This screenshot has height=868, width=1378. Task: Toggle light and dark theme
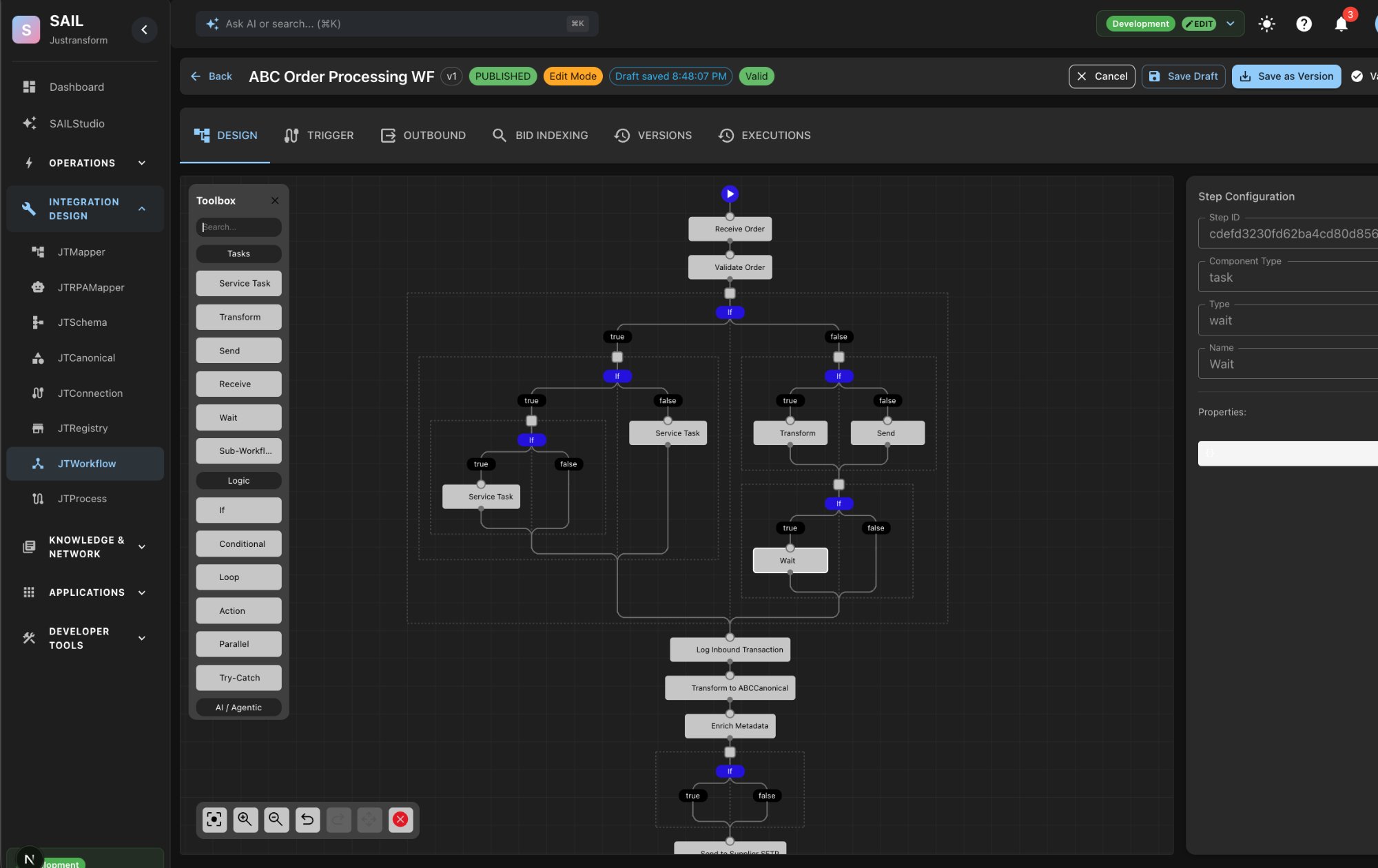(1266, 24)
